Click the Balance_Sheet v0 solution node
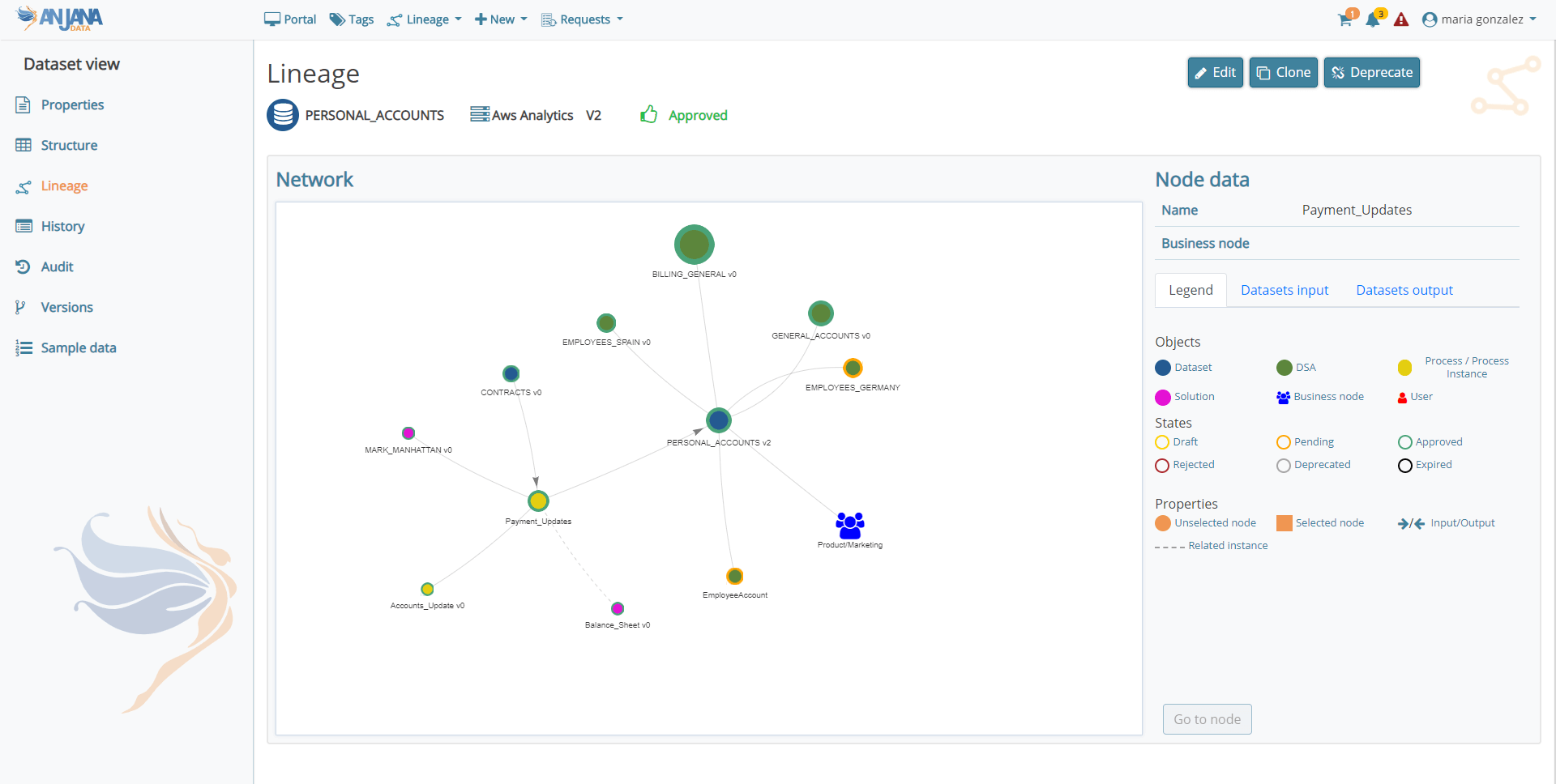 (x=618, y=608)
